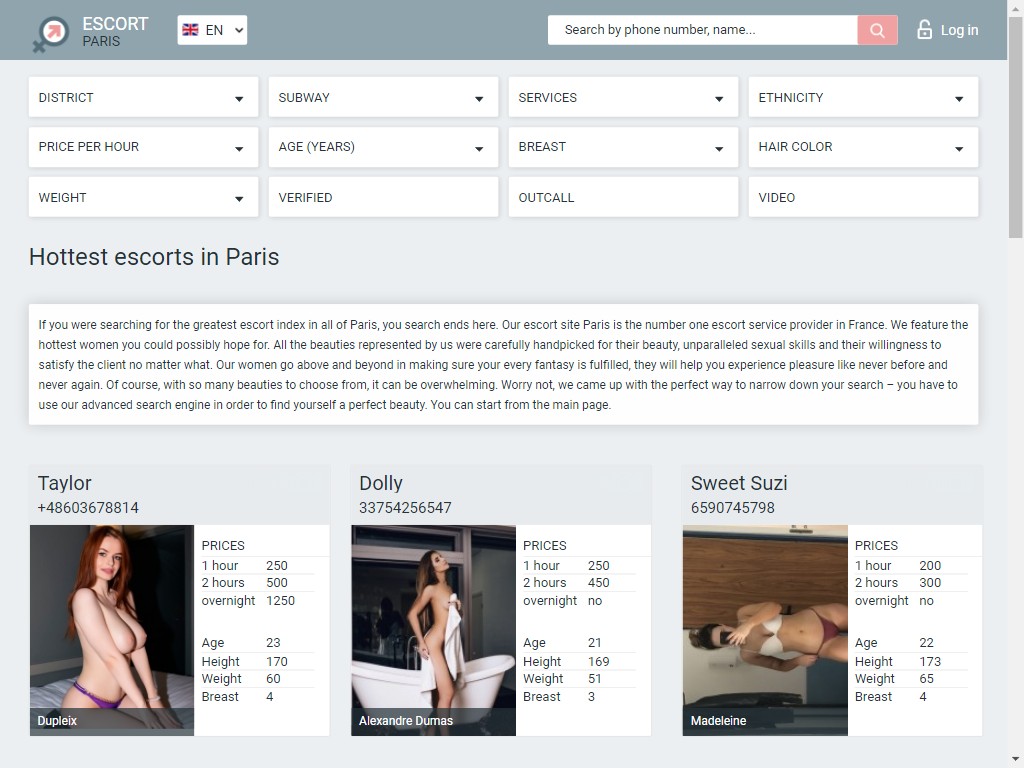
Task: Open the Ethnicity filter dropdown
Action: (863, 97)
